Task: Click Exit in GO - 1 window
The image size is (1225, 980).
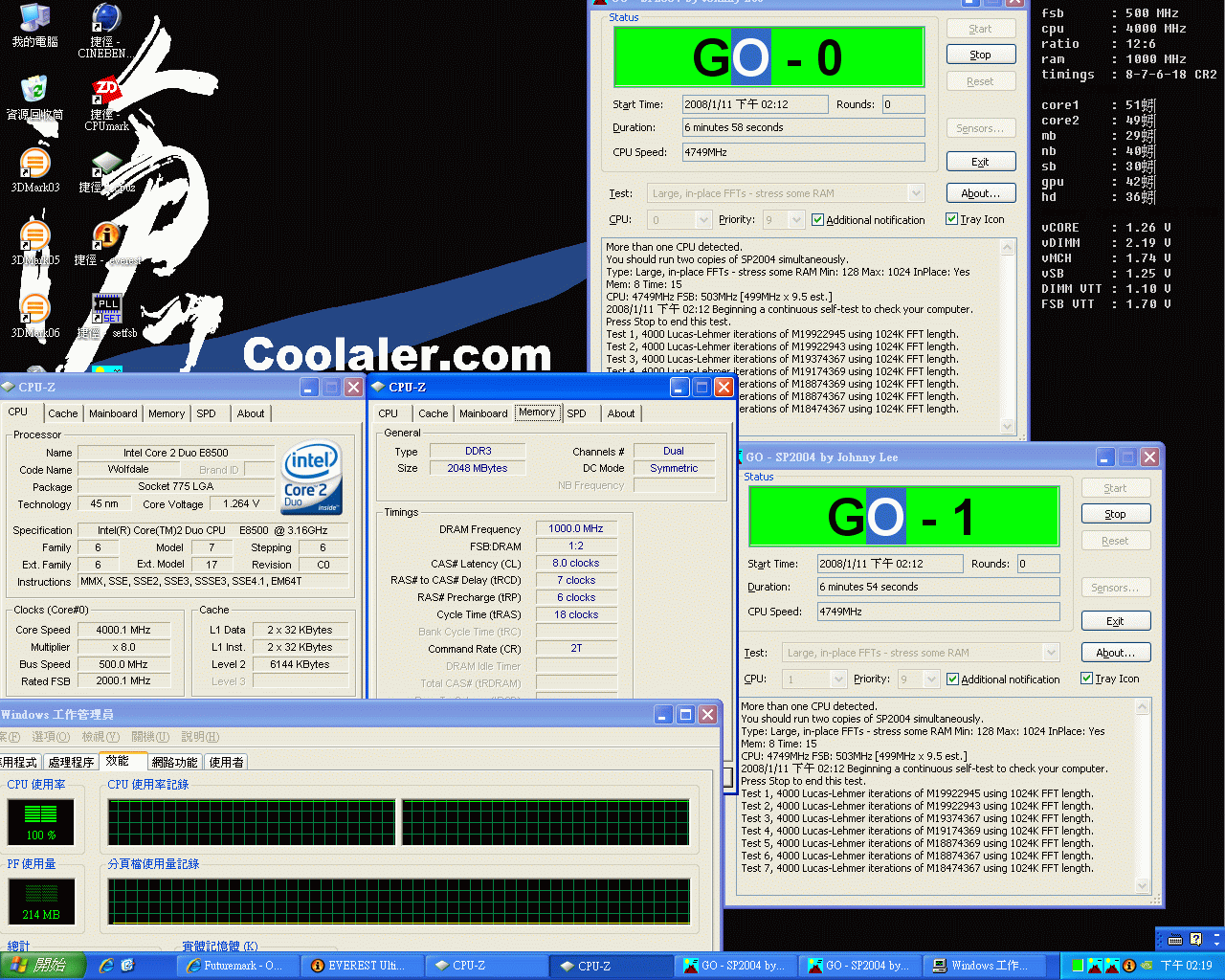Action: 1116,621
